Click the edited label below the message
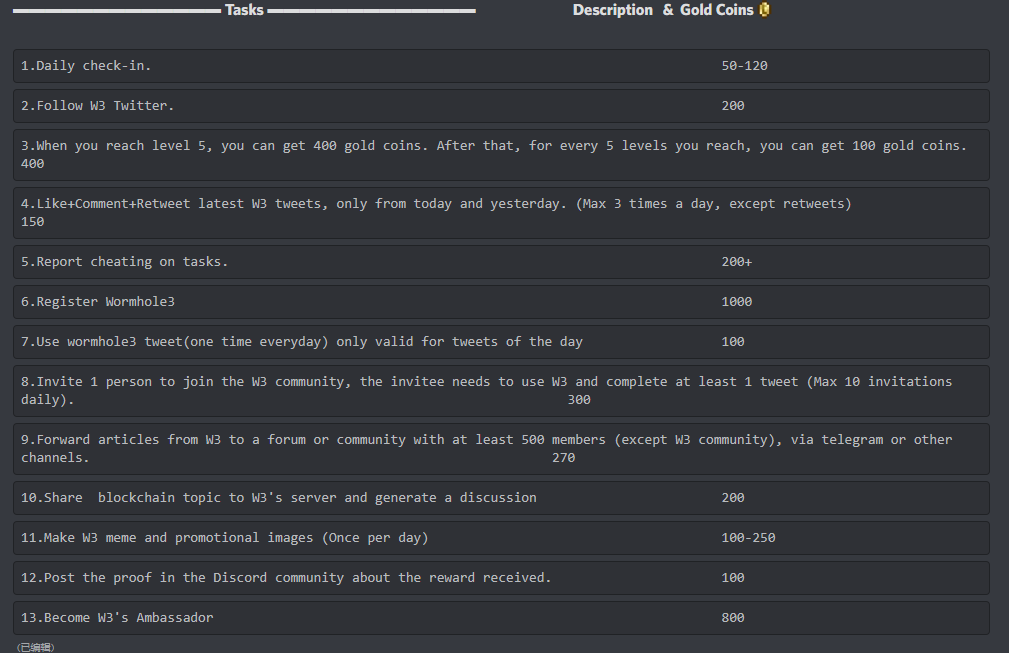This screenshot has height=653, width=1009. click(36, 647)
